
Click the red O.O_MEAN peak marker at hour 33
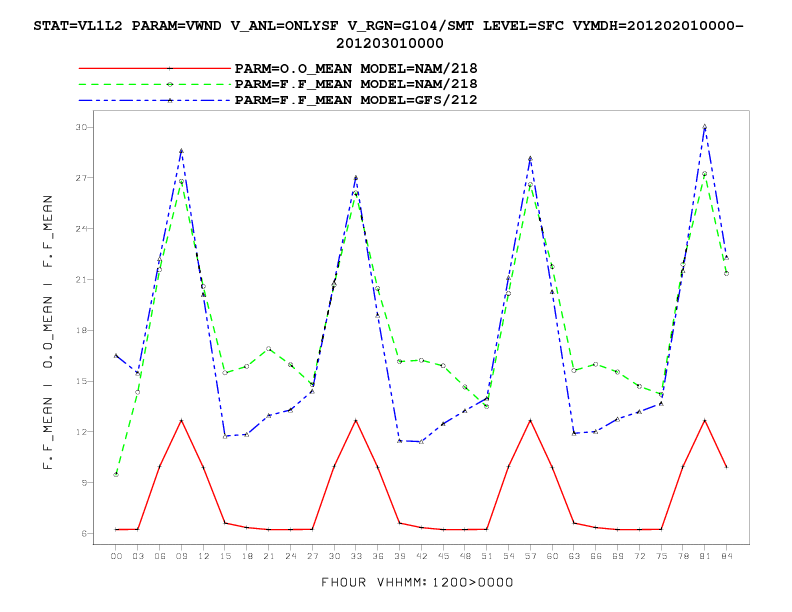point(356,421)
